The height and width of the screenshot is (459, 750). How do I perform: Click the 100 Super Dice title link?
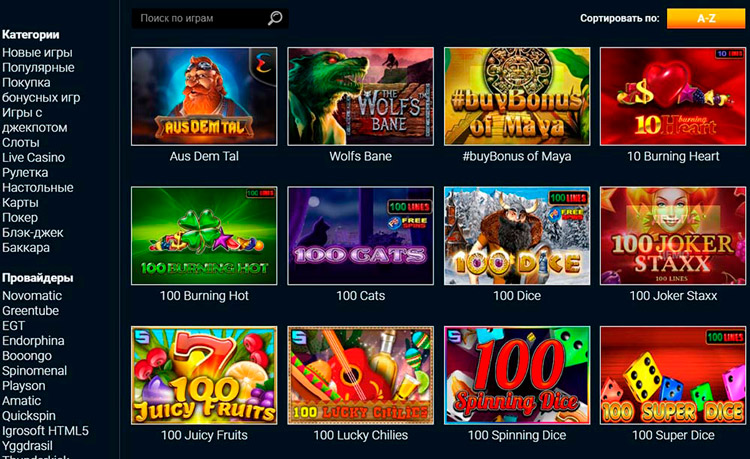tap(673, 435)
